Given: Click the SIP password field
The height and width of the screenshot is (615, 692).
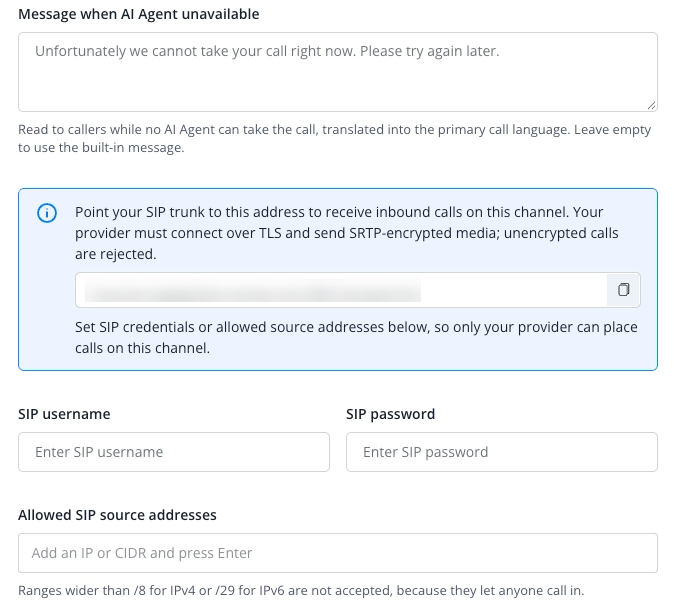Looking at the screenshot, I should pos(502,452).
